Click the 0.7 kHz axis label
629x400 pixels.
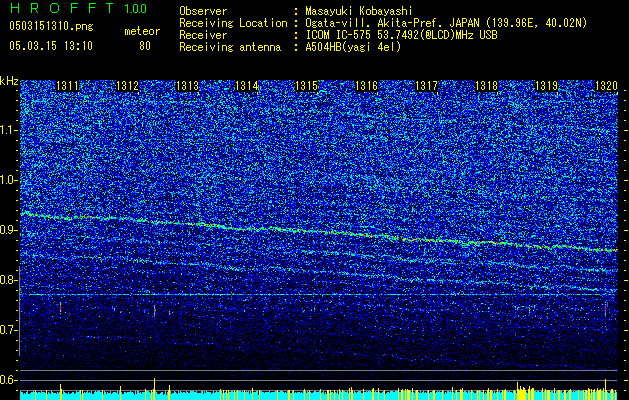(x=9, y=330)
